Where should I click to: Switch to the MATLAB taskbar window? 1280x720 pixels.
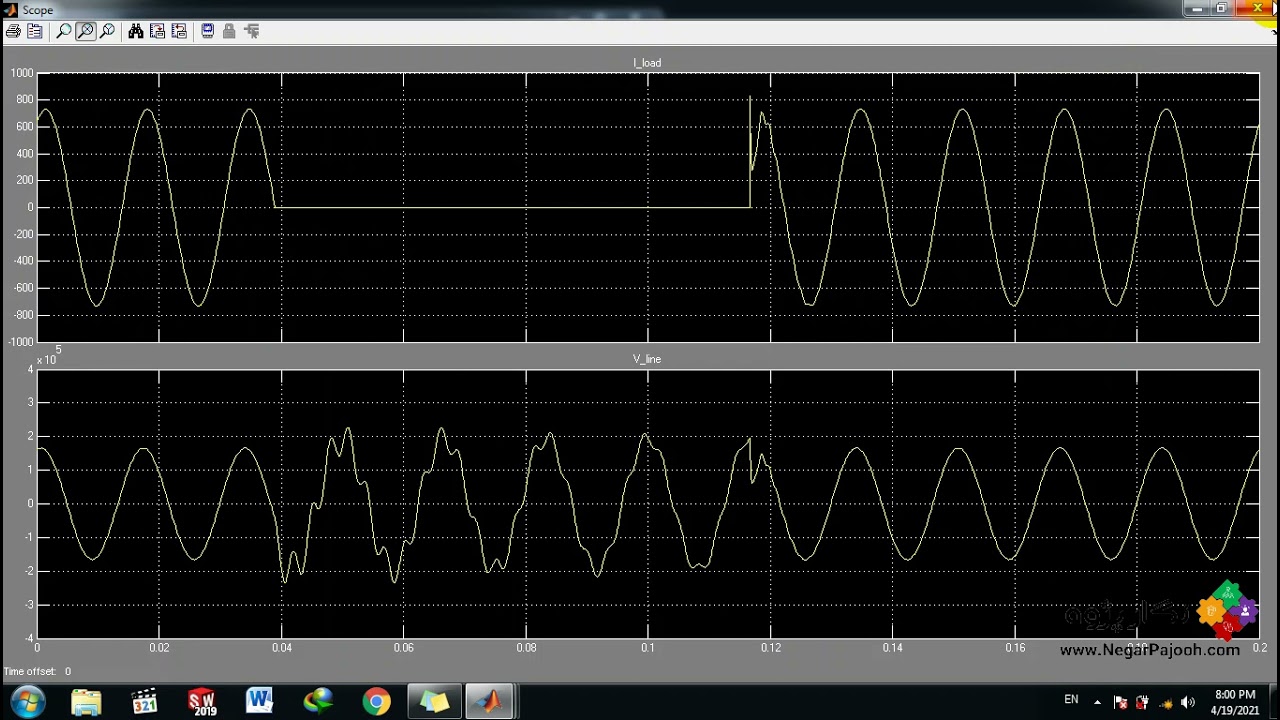click(x=490, y=702)
